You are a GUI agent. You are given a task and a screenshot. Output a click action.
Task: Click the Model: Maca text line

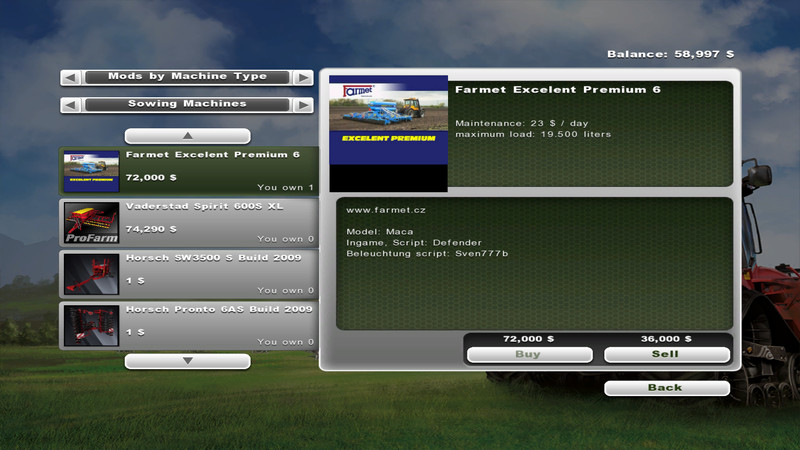click(x=380, y=232)
